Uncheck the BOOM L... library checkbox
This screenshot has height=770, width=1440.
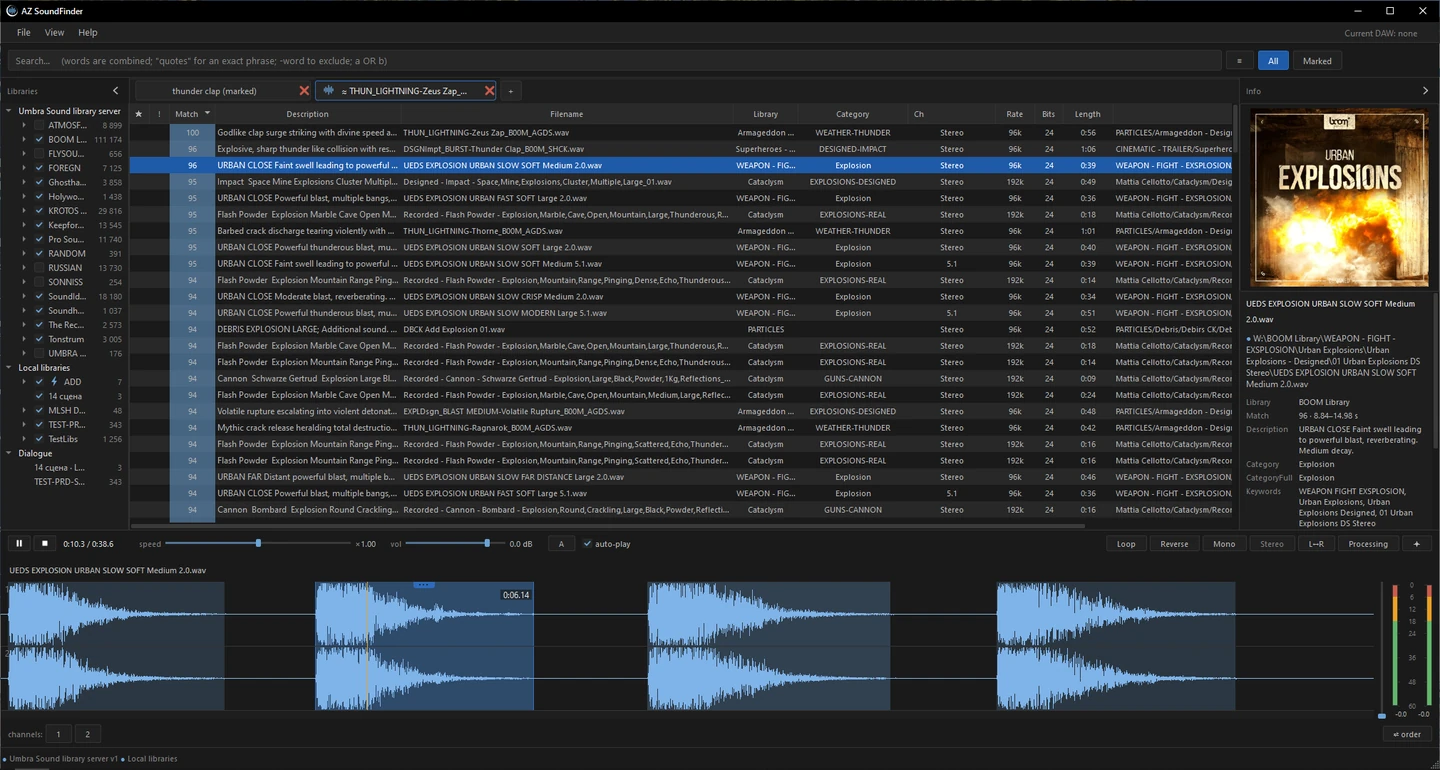click(40, 140)
